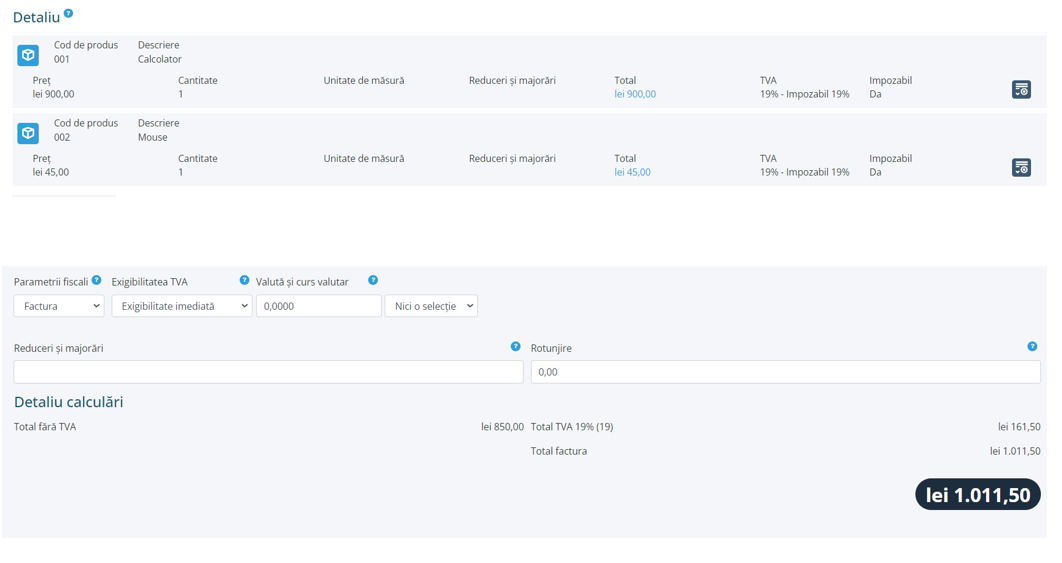Focus the invoice-level Reduceri și majorări input
Viewport: 1062px width, 563px height.
tap(268, 372)
